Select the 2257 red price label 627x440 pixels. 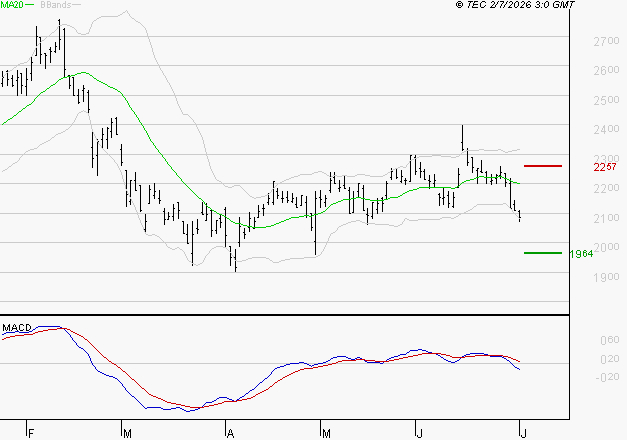pos(605,167)
